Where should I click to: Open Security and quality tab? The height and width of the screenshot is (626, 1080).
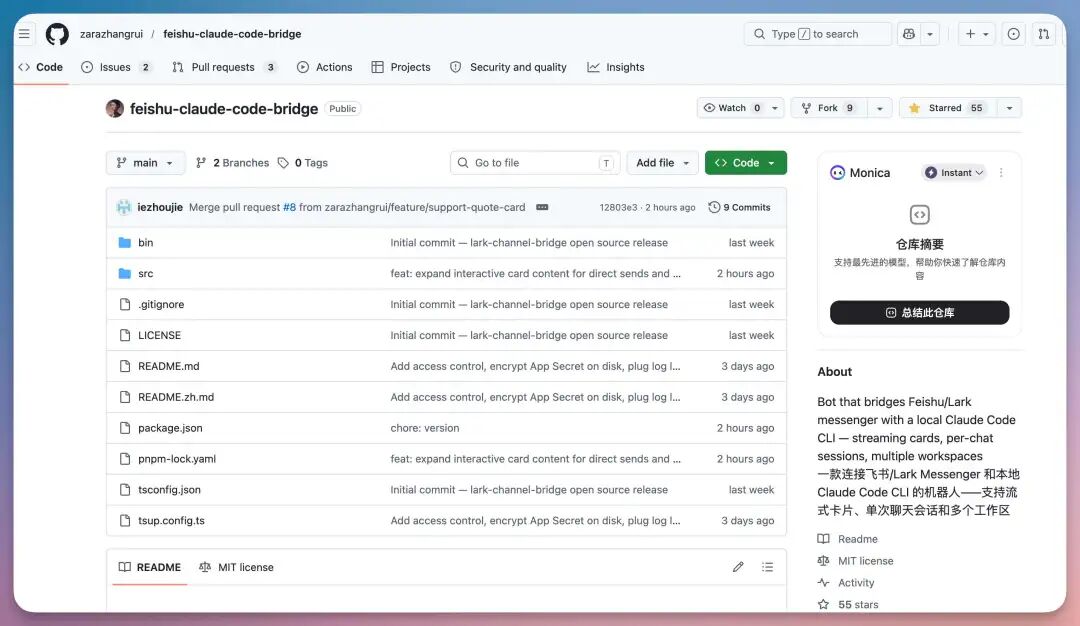508,67
